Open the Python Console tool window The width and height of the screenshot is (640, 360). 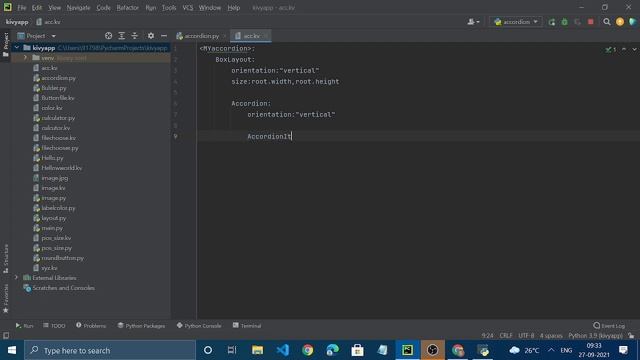pos(199,326)
